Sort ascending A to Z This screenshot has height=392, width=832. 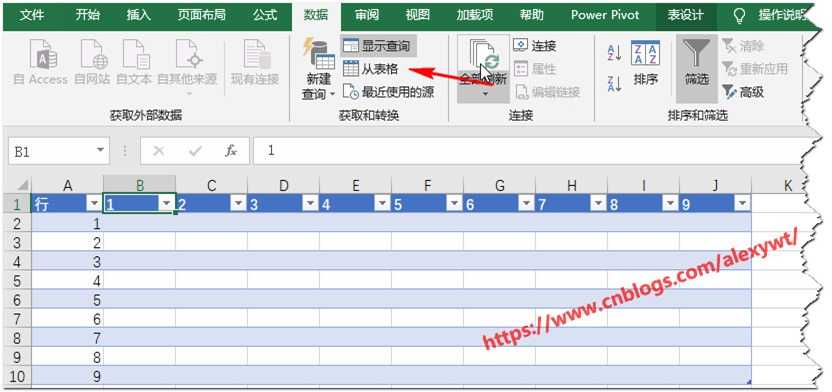[x=614, y=54]
